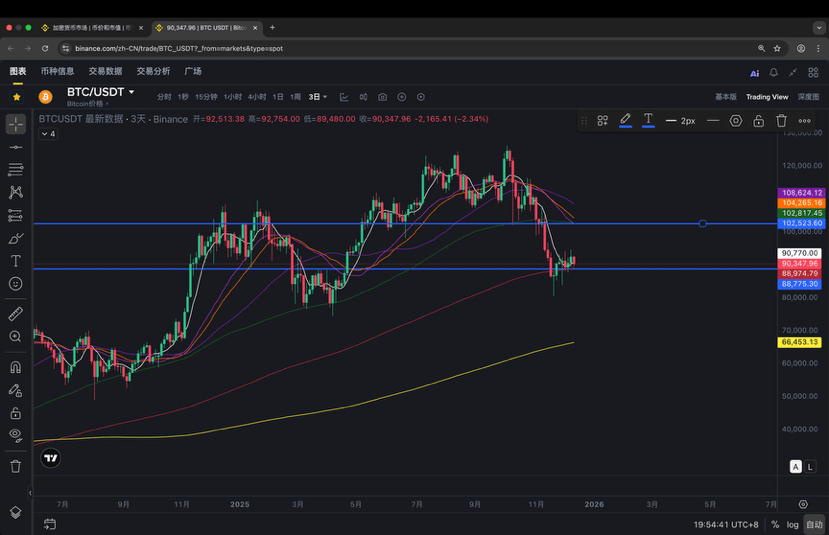Toggle the BTC/USDT favorite star
829x535 pixels.
[x=16, y=97]
